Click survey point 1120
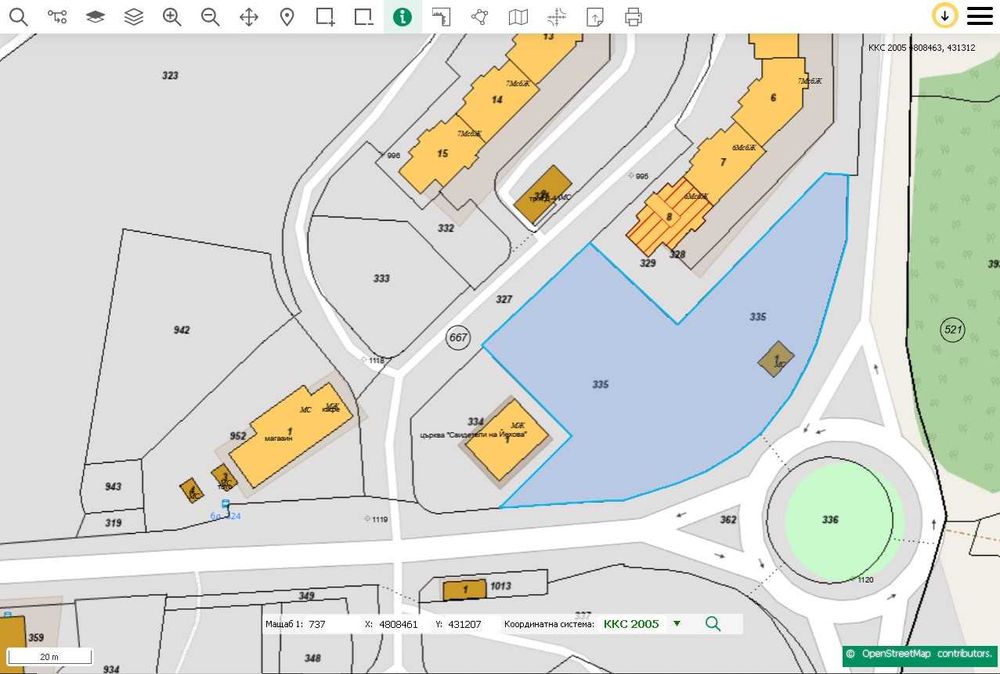 [x=862, y=580]
